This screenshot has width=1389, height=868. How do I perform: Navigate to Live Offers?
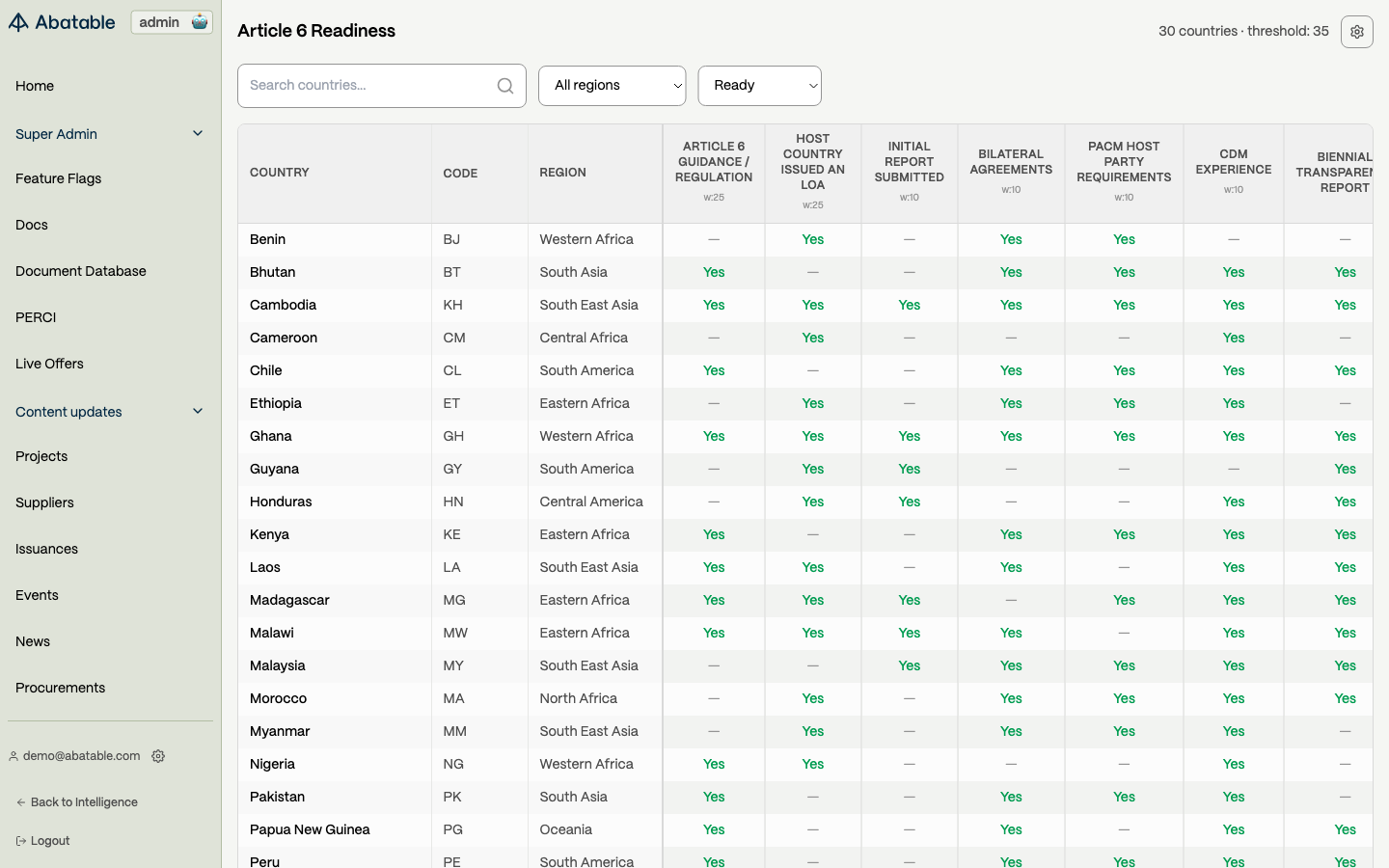[x=49, y=364]
